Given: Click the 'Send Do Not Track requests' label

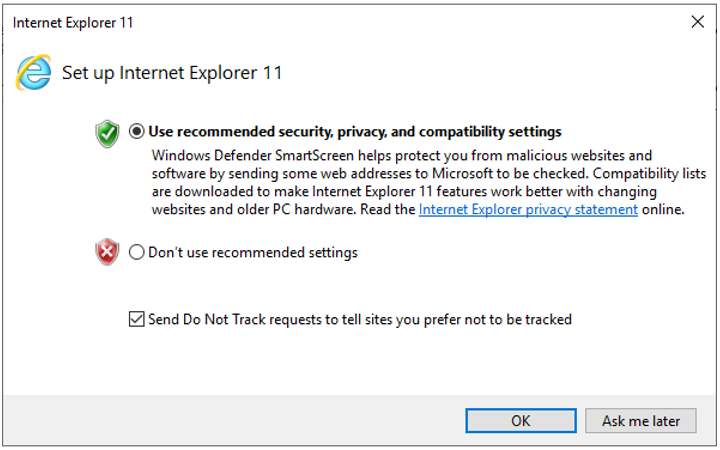Looking at the screenshot, I should pyautogui.click(x=360, y=320).
